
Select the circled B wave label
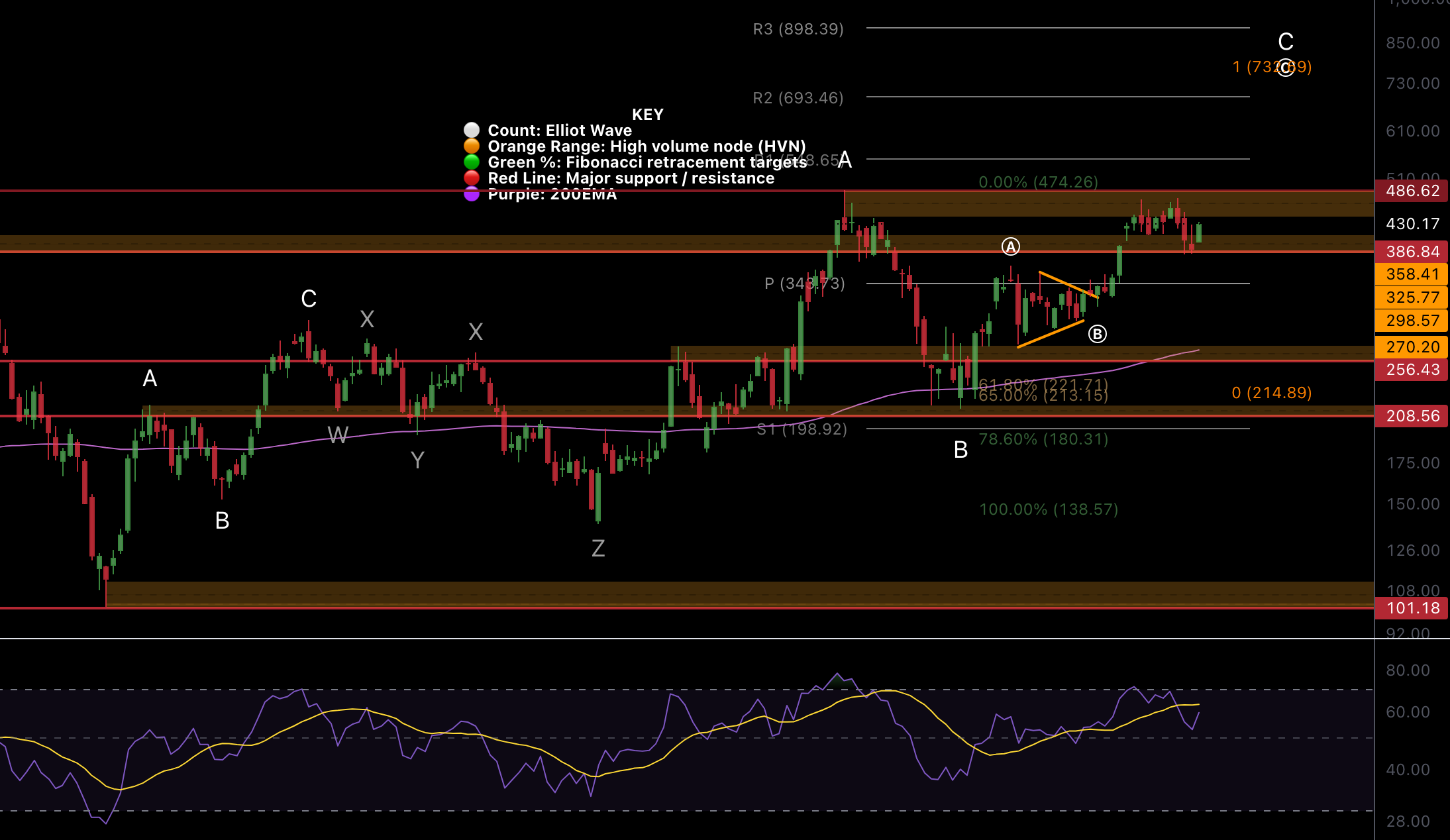[1097, 334]
